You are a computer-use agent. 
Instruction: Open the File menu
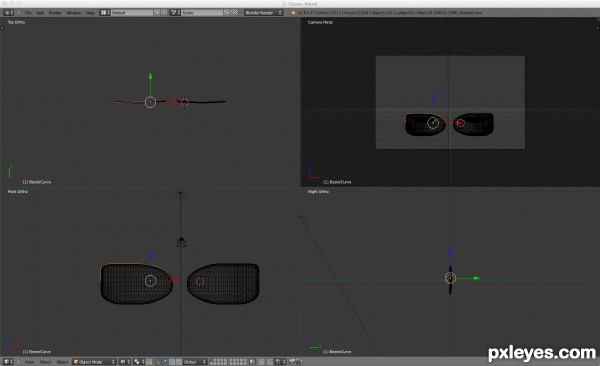(28, 13)
